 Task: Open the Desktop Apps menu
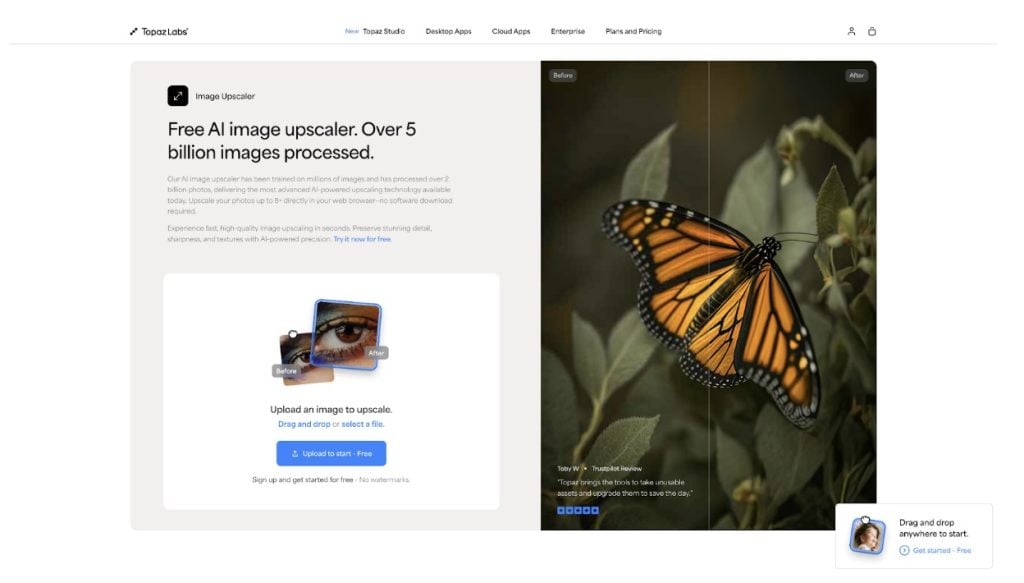click(448, 31)
